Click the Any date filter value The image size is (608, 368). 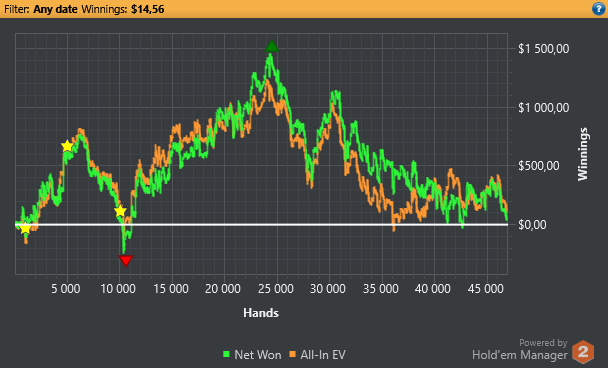[x=55, y=9]
